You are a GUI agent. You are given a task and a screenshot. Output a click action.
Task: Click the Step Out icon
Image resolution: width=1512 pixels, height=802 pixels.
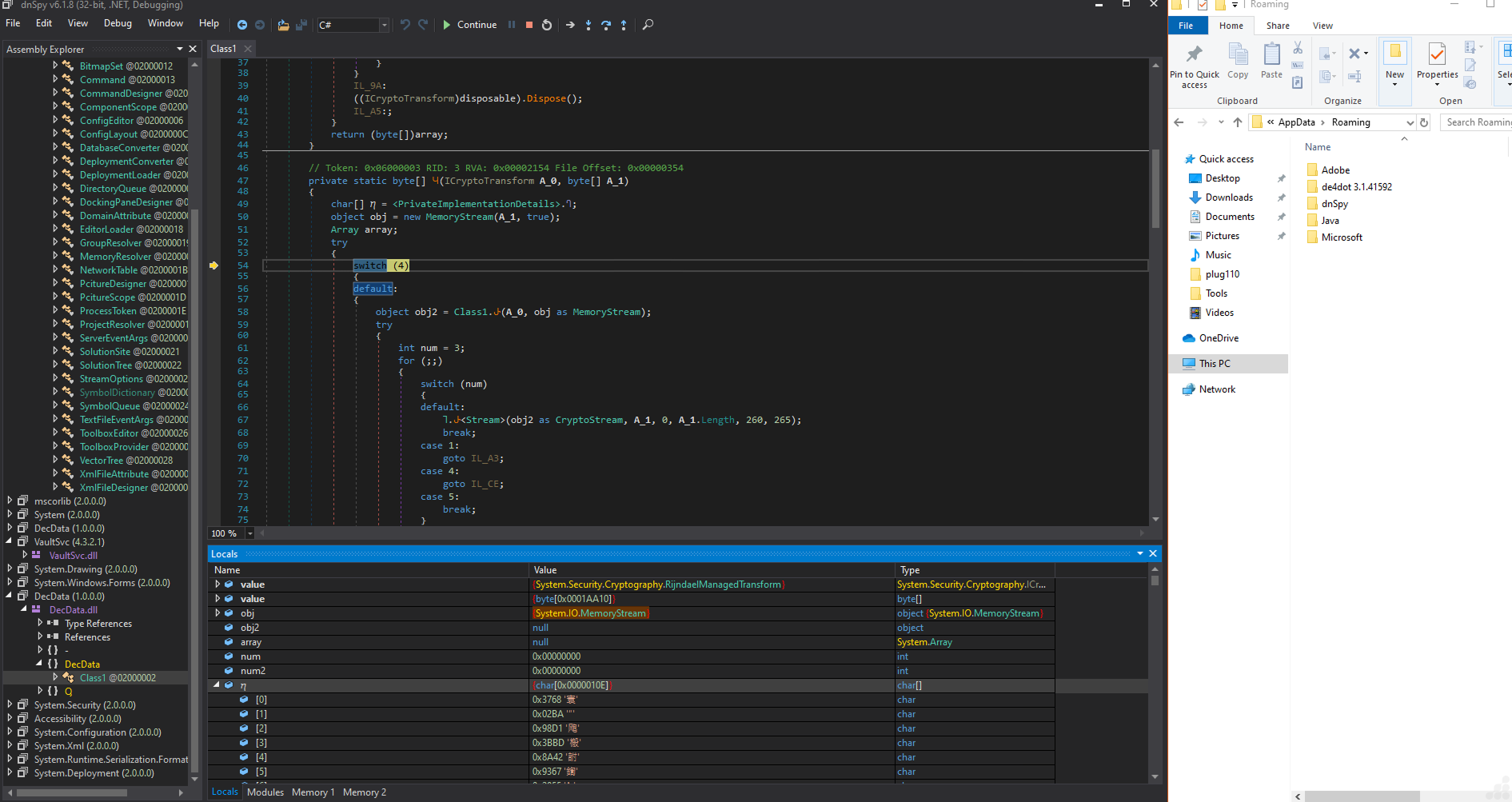pos(624,25)
